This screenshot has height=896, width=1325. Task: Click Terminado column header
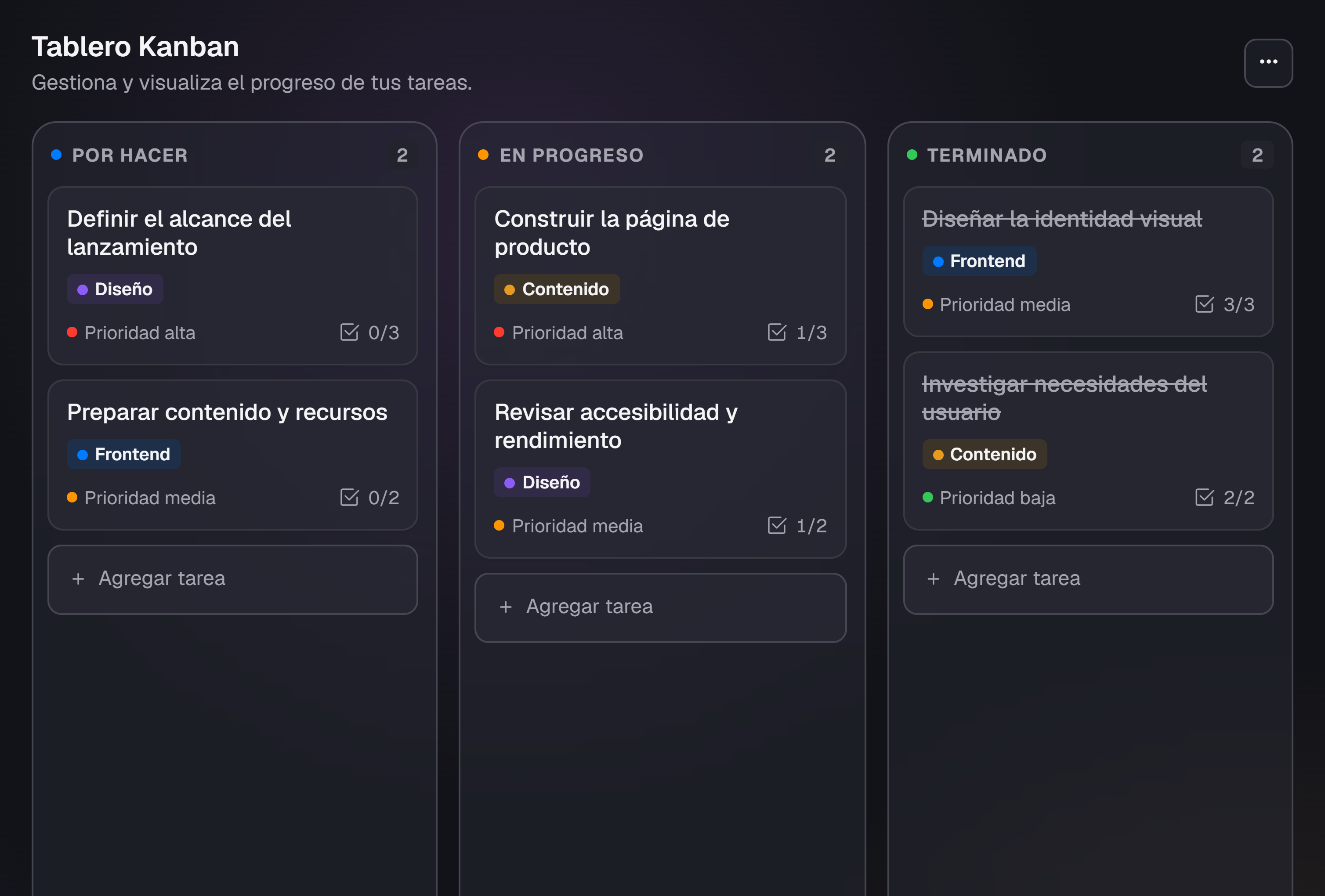point(986,155)
